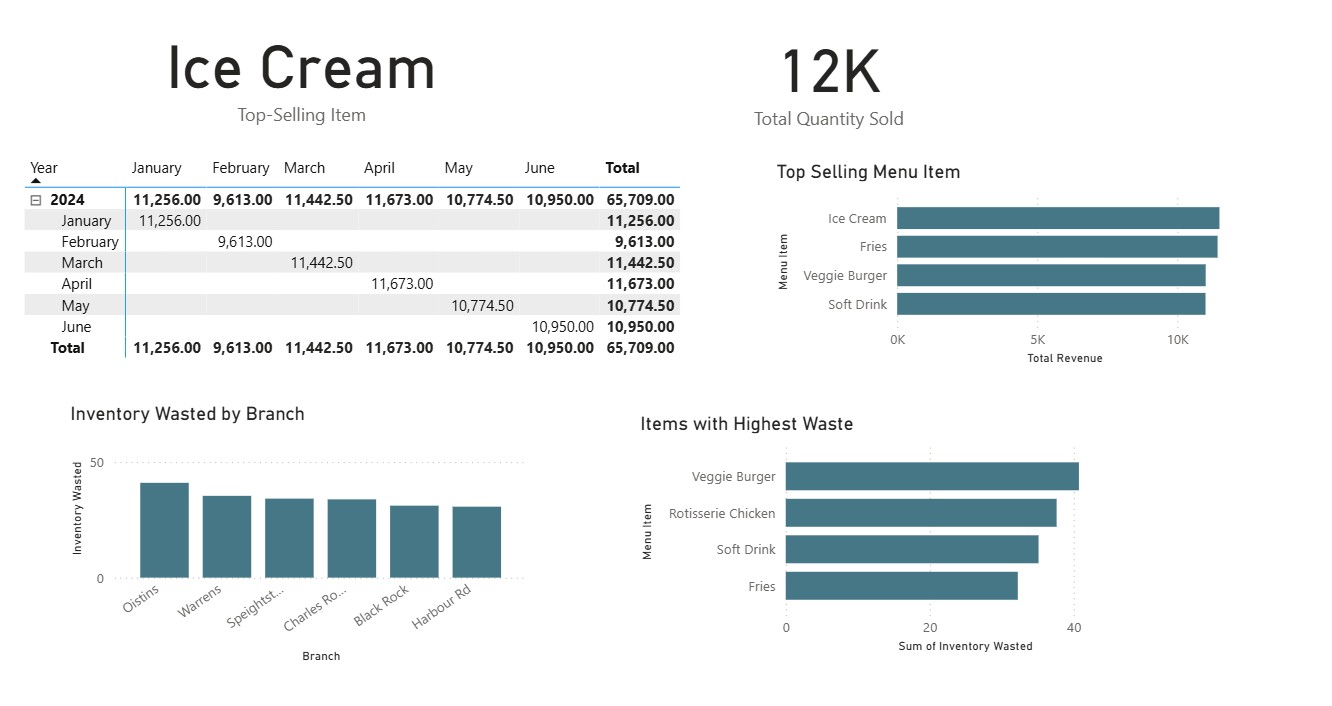Sort the matrix by the May column
Screen dimensions: 1332x706
tap(458, 167)
